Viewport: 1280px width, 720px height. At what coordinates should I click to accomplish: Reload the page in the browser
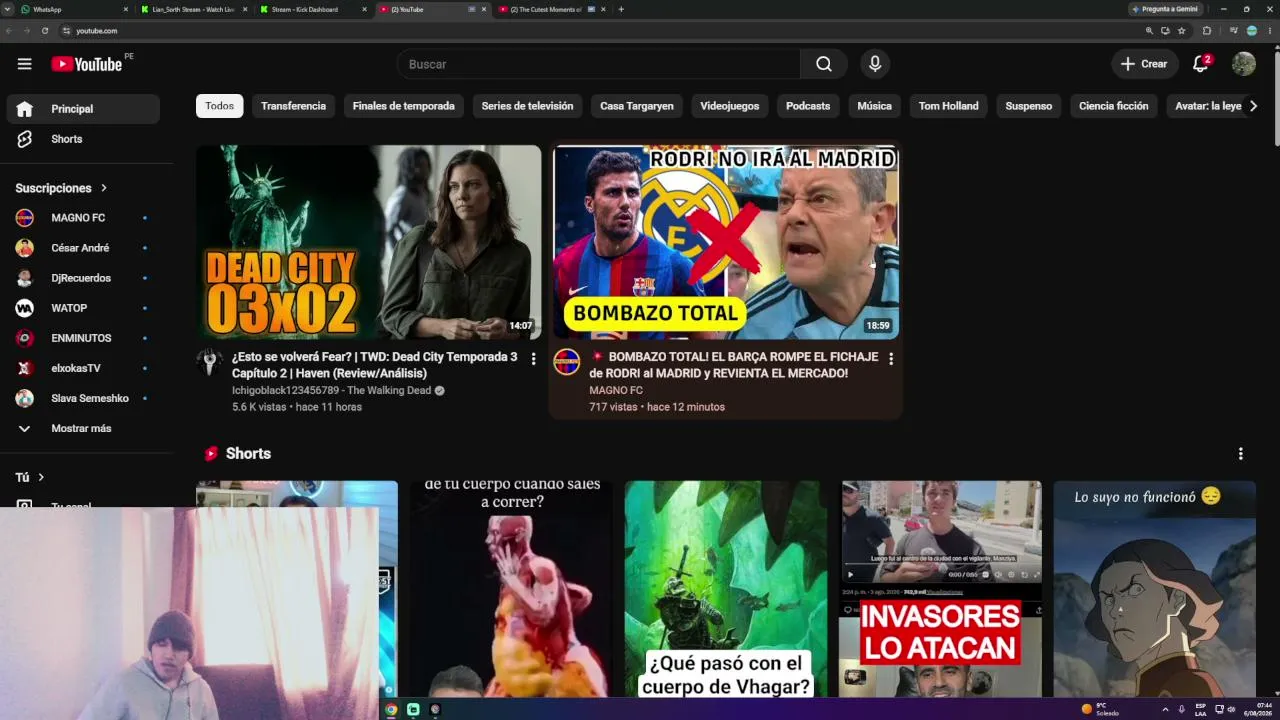(45, 31)
